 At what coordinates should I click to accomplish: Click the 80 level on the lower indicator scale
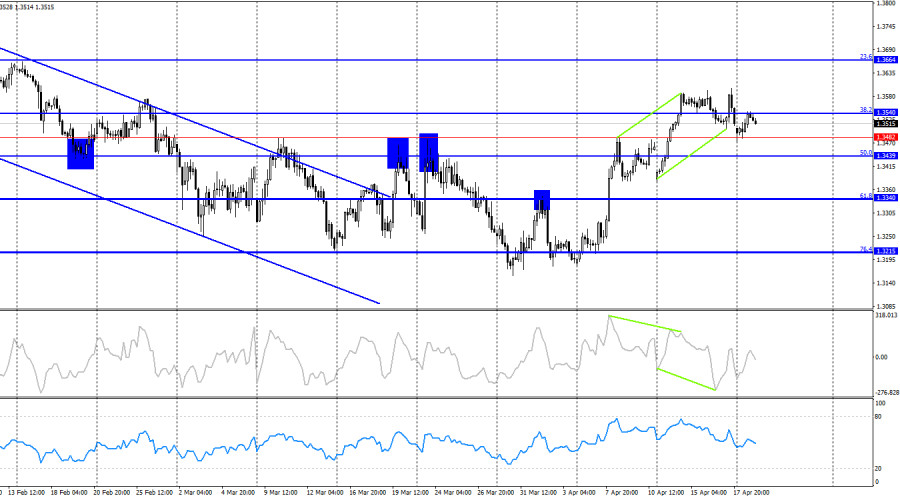[878, 416]
